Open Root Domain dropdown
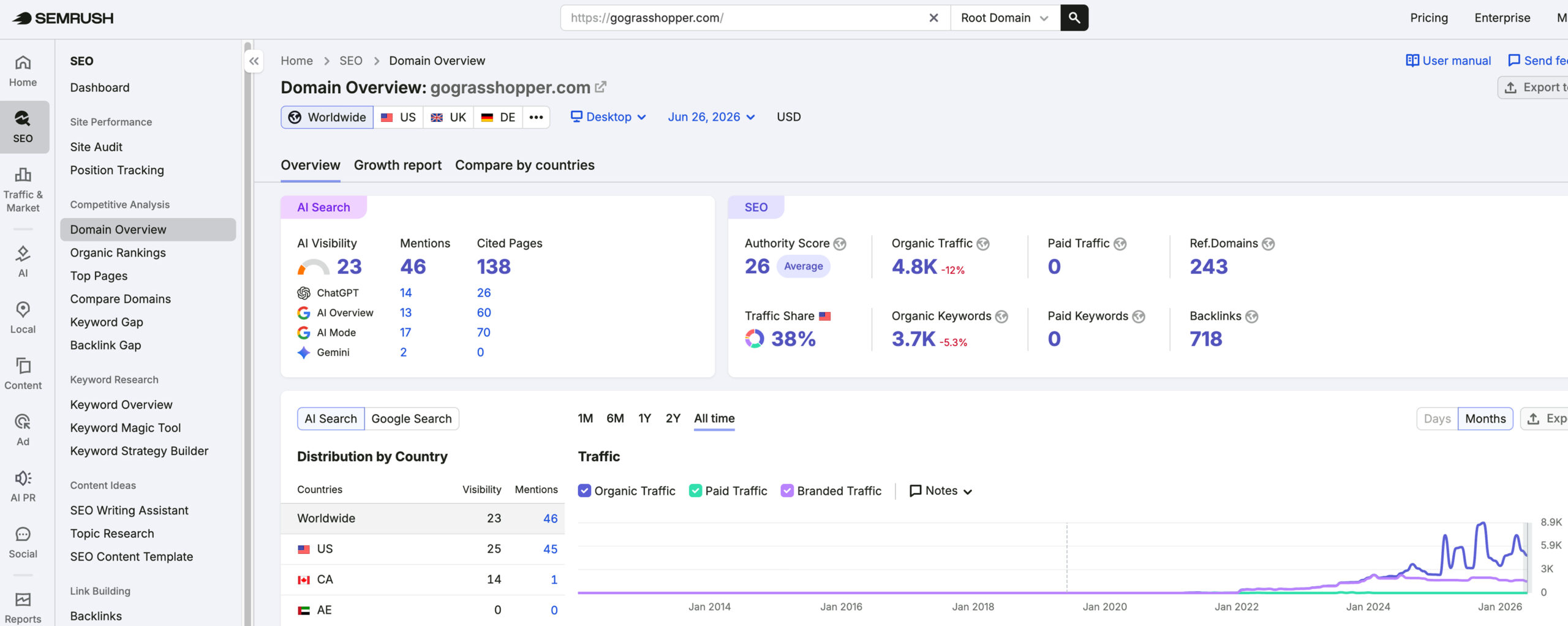 coord(1005,18)
